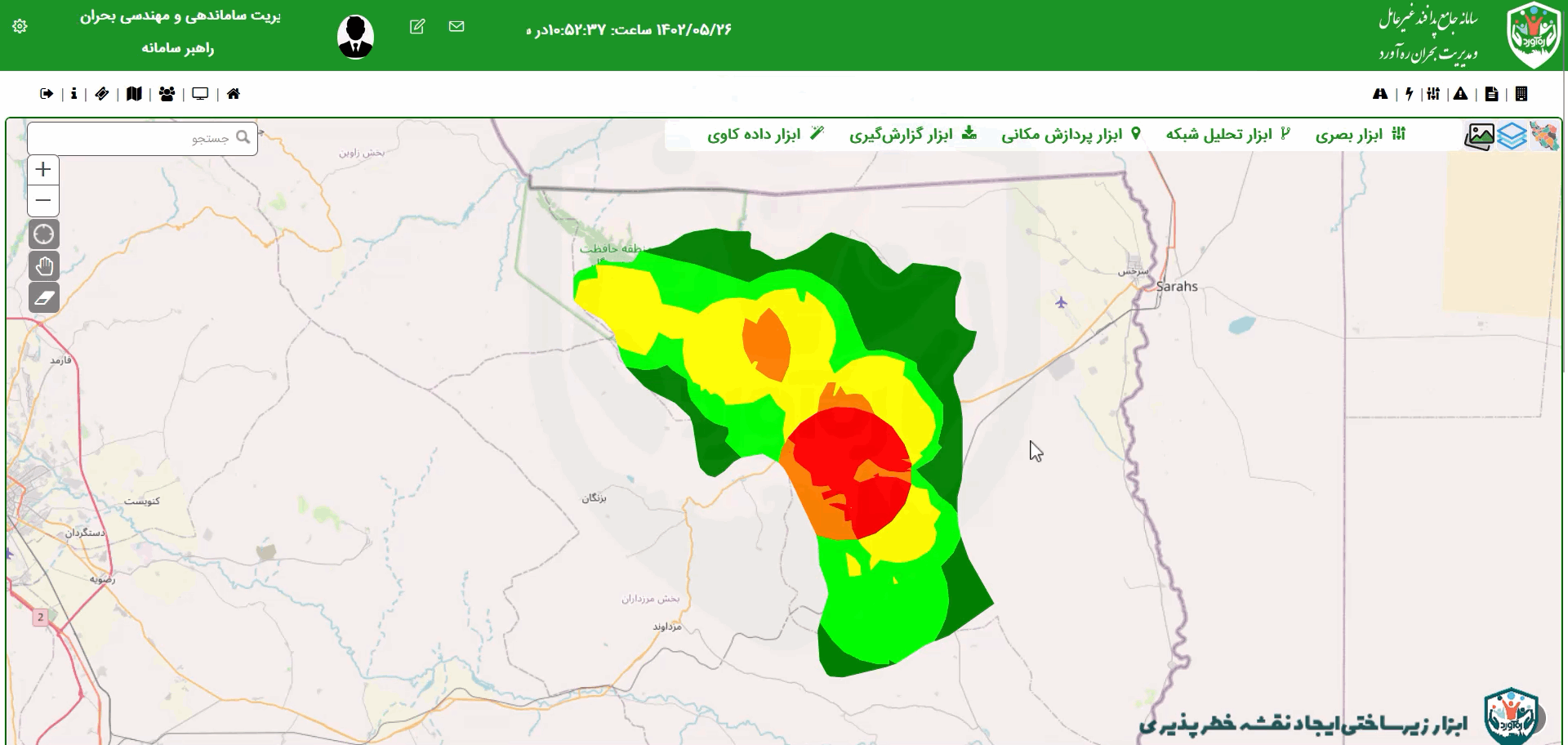Open the messages envelope icon
Image resolution: width=1568 pixels, height=745 pixels.
coord(457,27)
